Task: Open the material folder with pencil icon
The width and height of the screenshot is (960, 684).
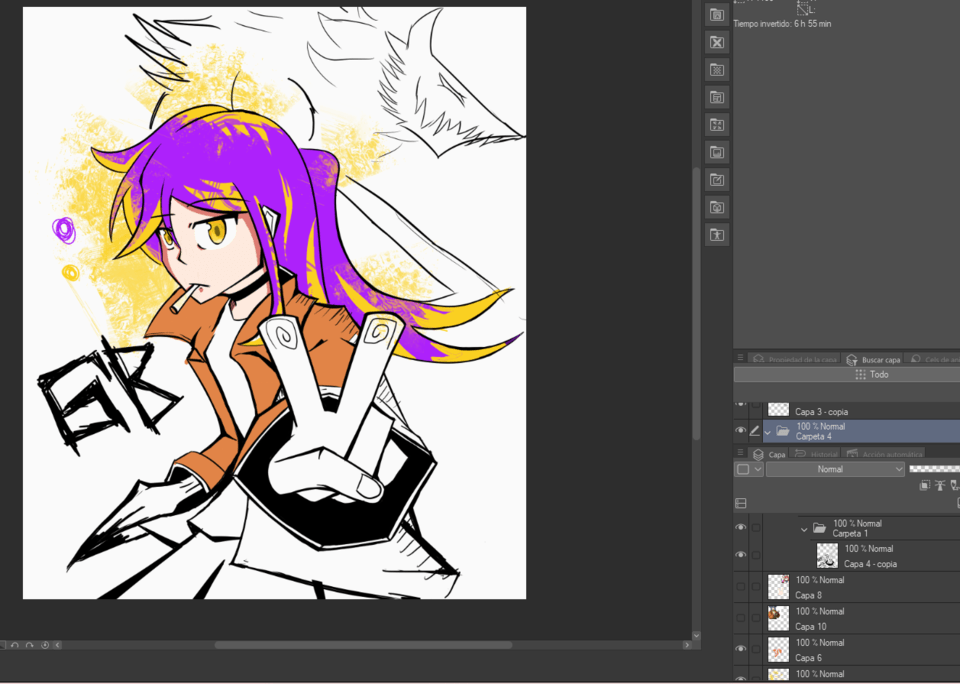Action: (x=717, y=180)
